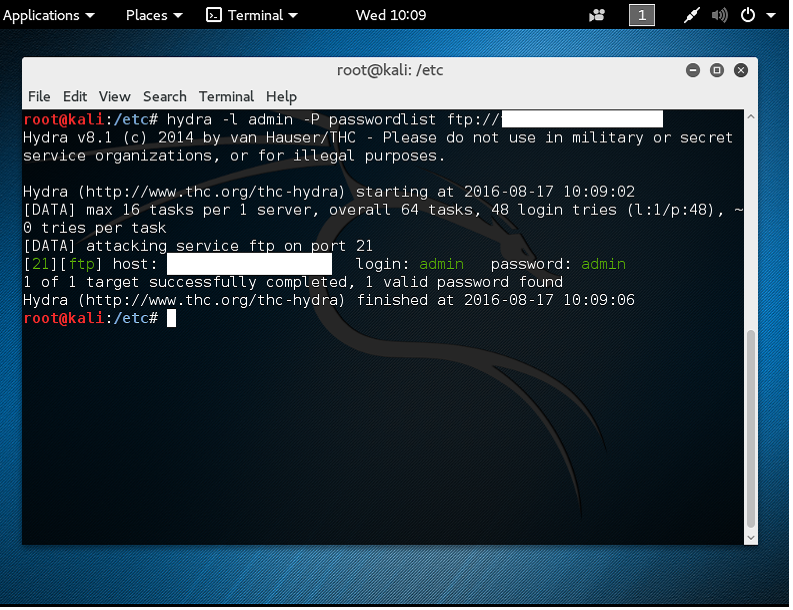Click the Hydra v8.1 banner line
The height and width of the screenshot is (610, 793).
point(378,138)
